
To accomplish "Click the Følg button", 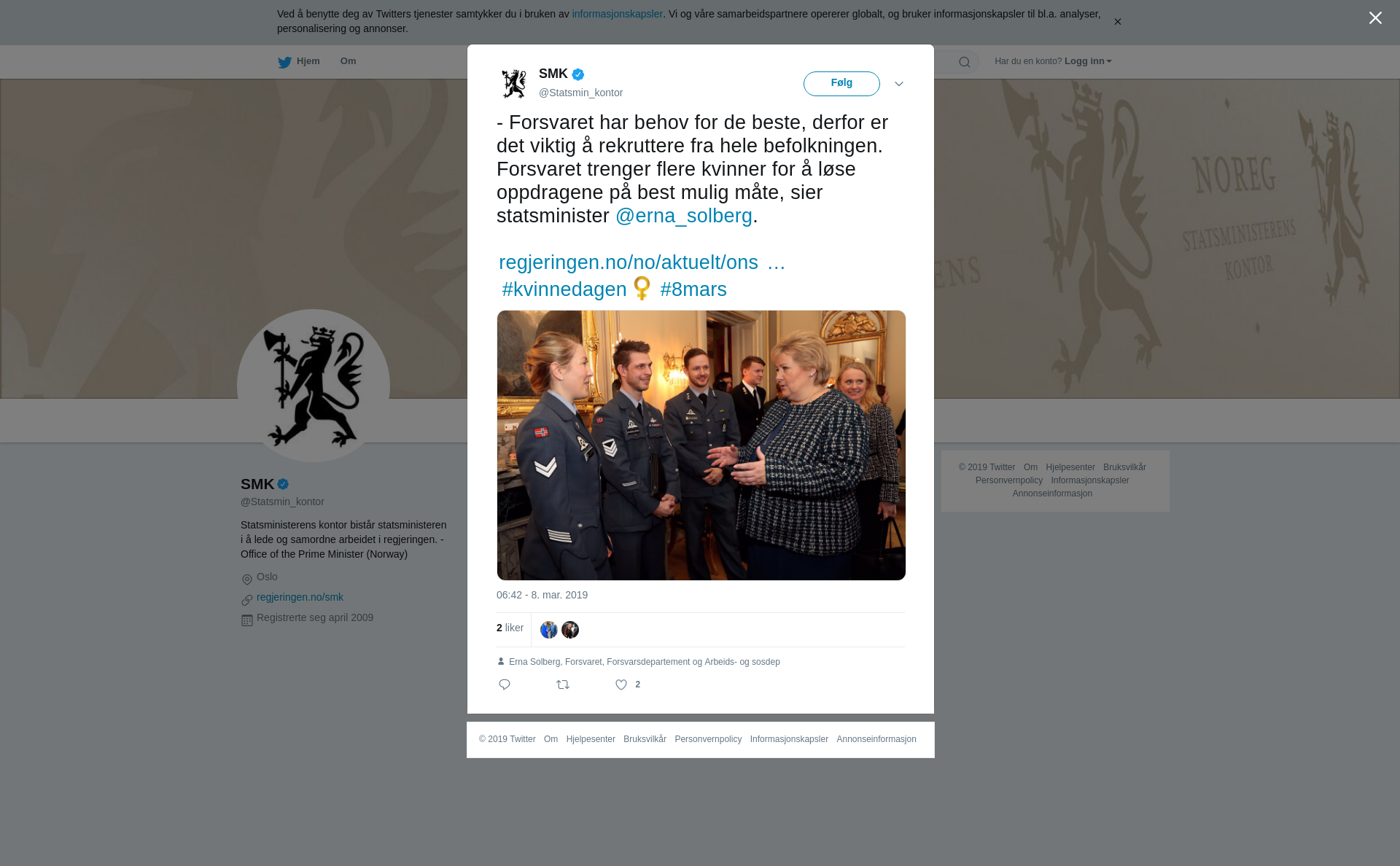I will [x=841, y=84].
